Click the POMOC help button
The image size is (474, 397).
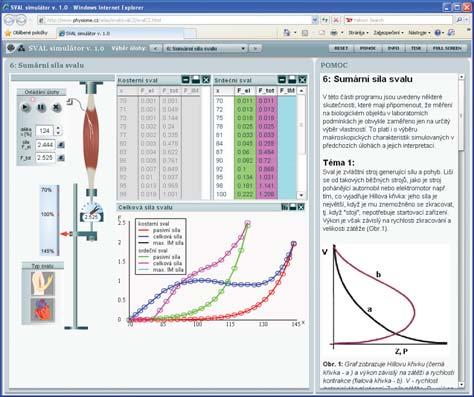(x=368, y=48)
